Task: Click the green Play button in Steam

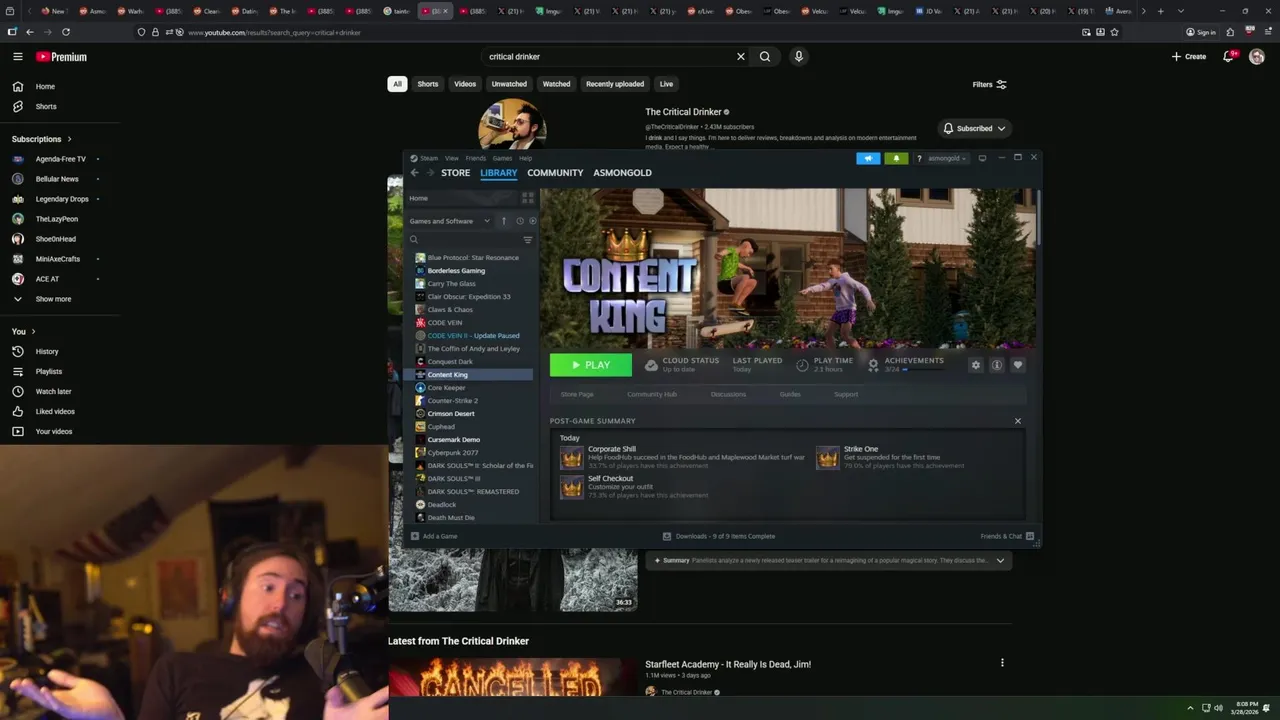Action: 590,365
